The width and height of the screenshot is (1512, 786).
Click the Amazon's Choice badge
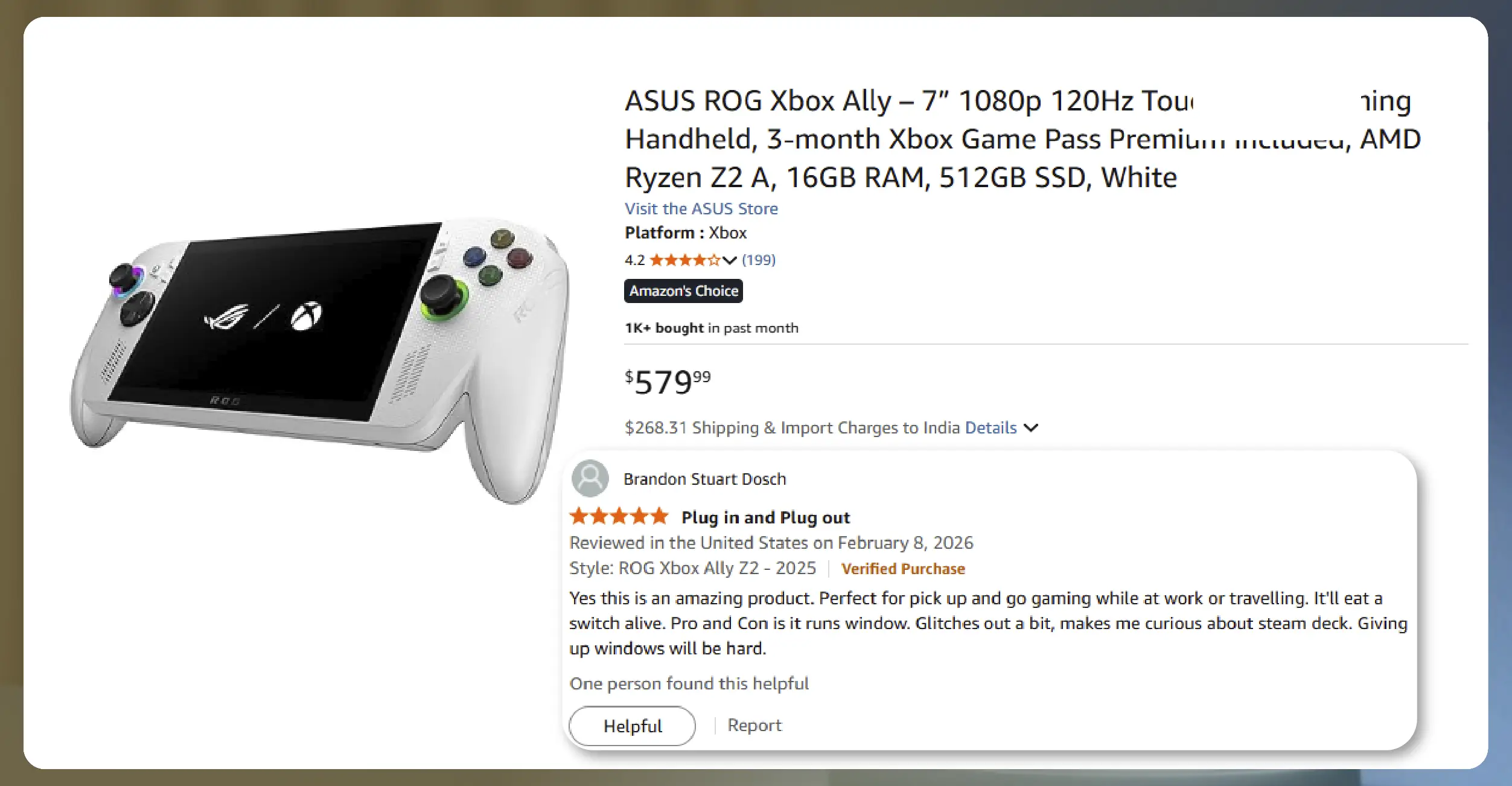click(683, 291)
